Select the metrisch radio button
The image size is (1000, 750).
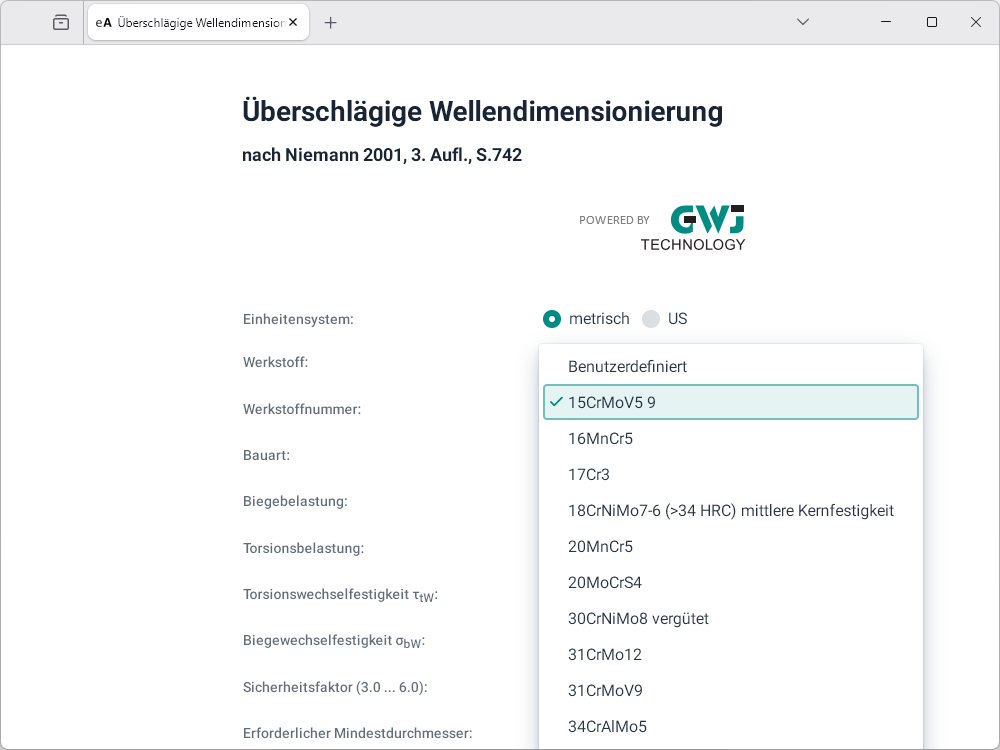(x=552, y=319)
